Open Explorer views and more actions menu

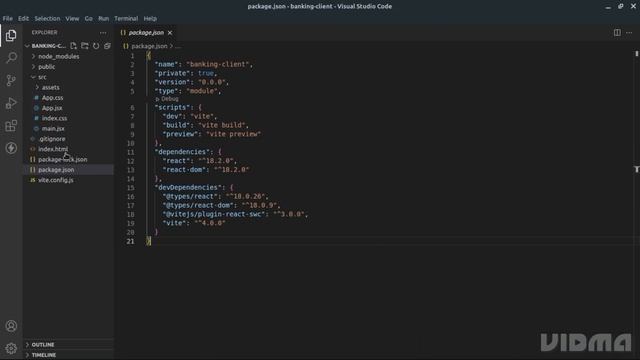103,33
